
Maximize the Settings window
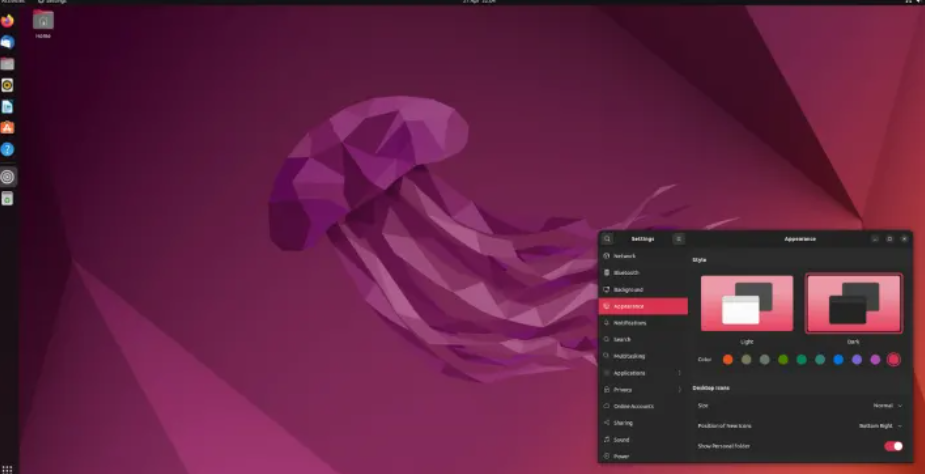point(890,238)
